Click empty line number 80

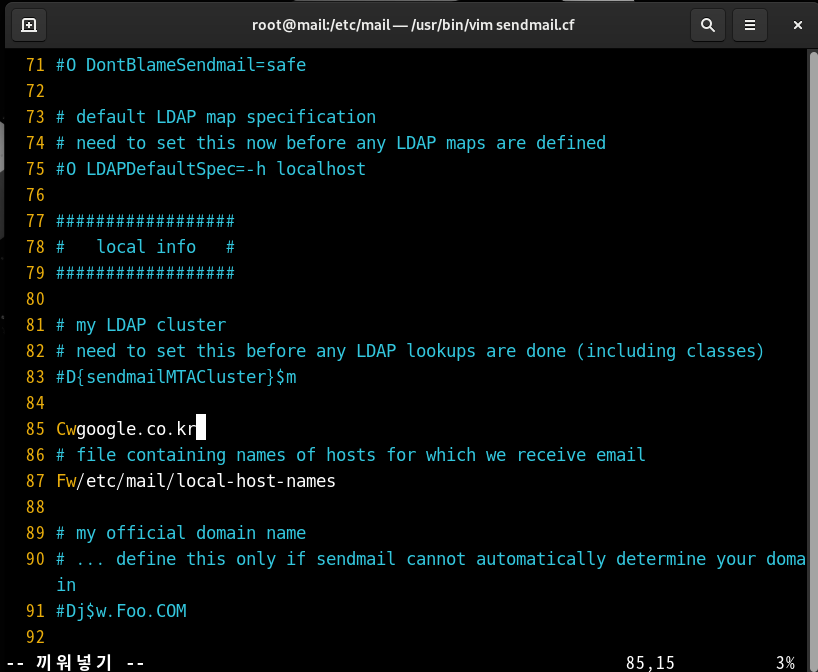pyautogui.click(x=35, y=299)
